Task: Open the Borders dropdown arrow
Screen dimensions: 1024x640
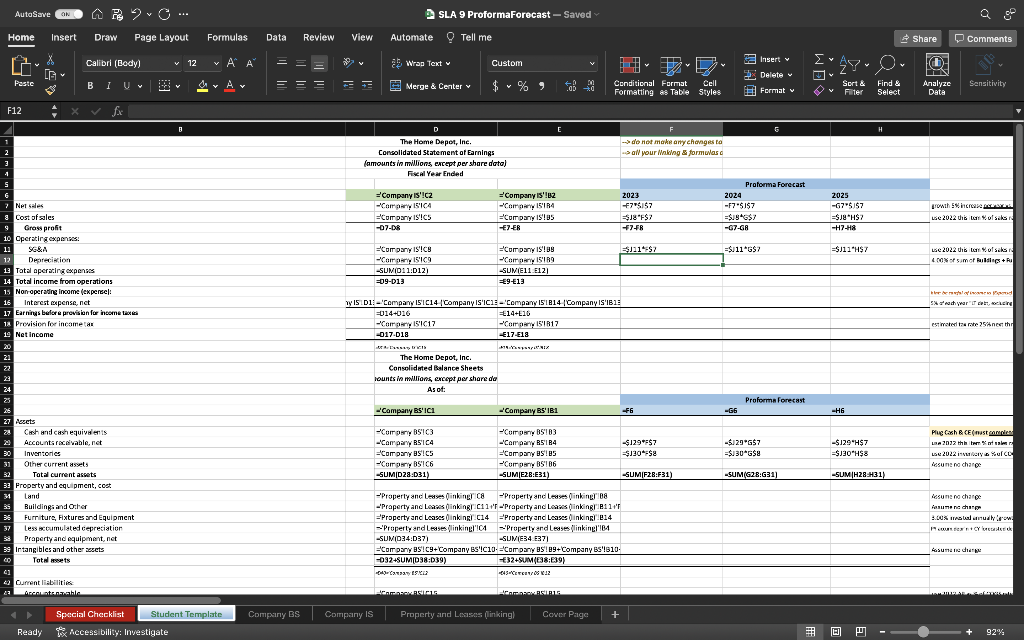Action: (177, 86)
